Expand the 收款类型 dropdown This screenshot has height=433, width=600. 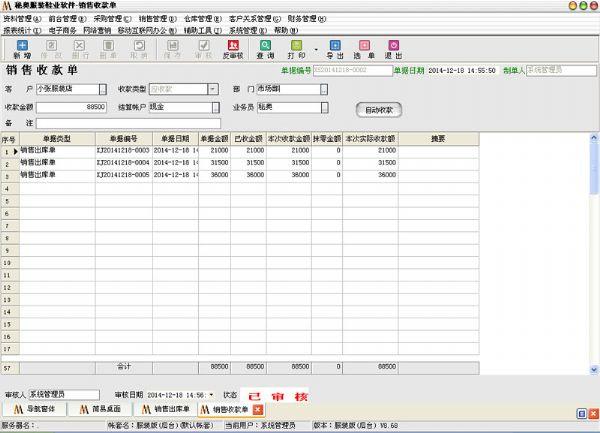tap(213, 89)
